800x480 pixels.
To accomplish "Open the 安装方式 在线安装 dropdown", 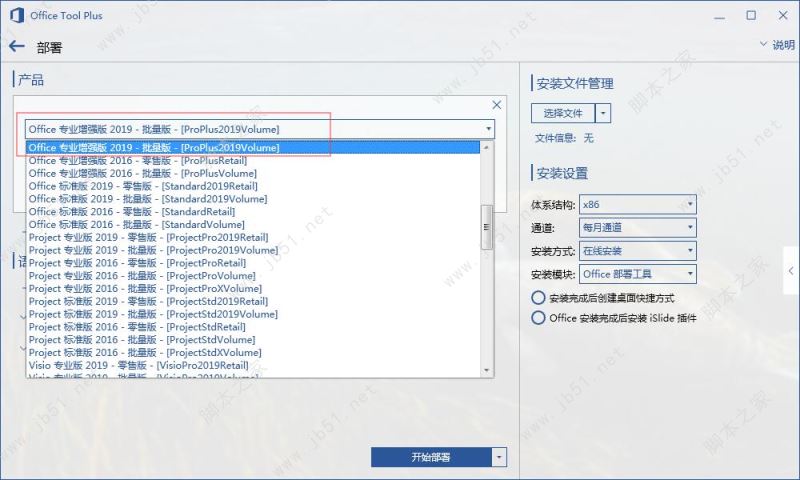I will point(638,251).
